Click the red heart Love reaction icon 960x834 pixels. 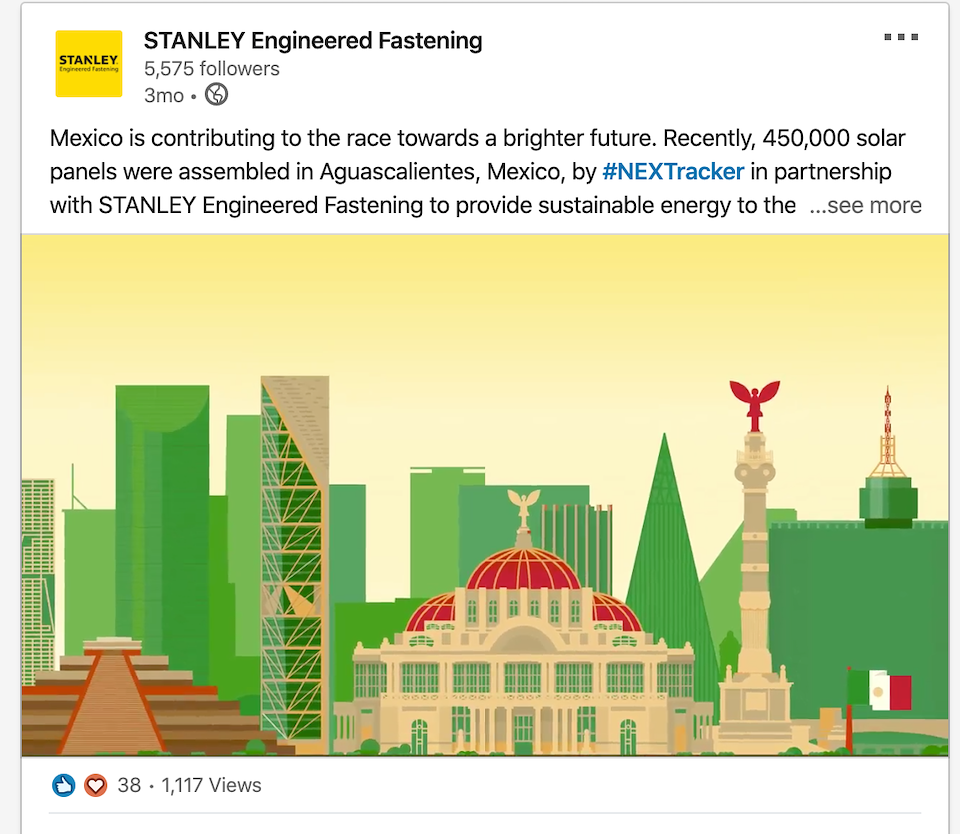(x=95, y=786)
